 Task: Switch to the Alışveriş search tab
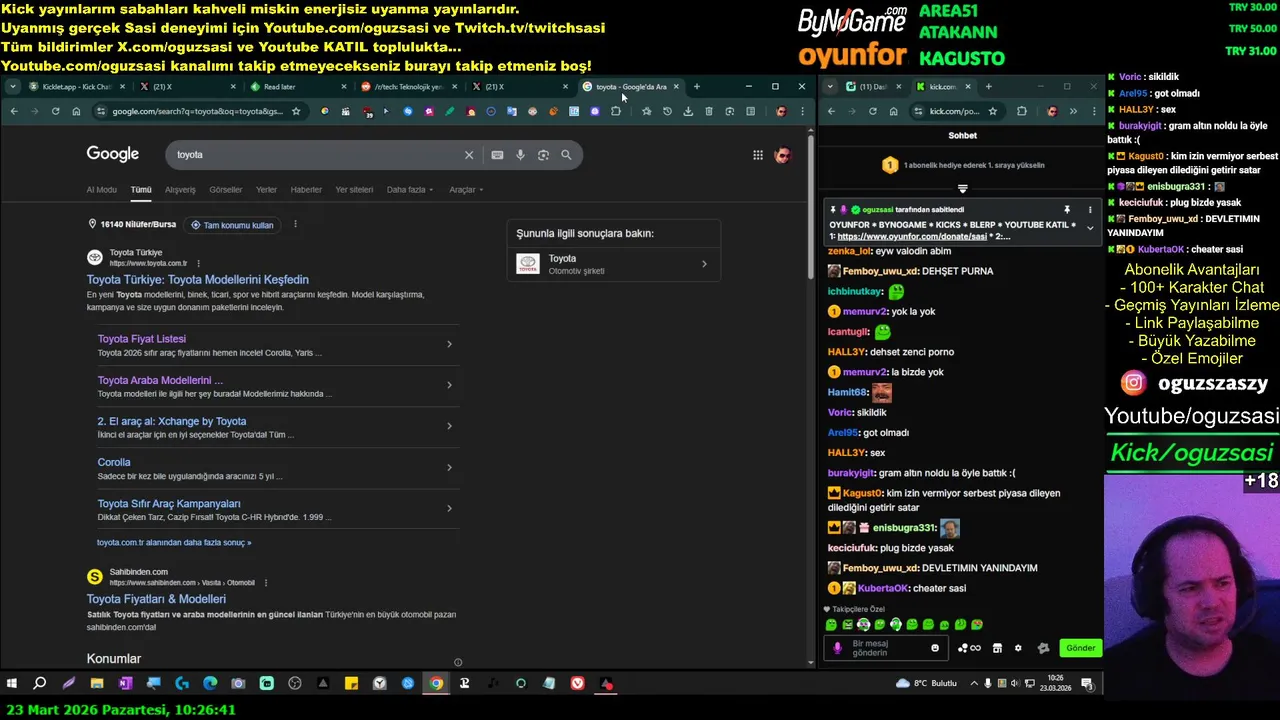pos(180,190)
